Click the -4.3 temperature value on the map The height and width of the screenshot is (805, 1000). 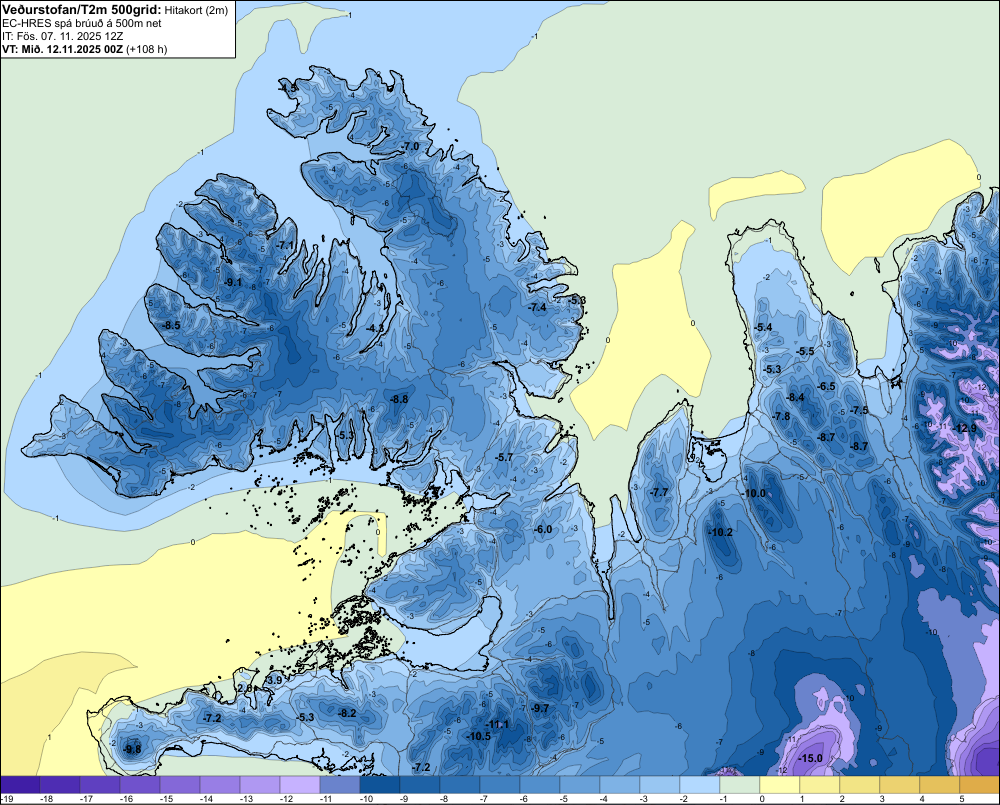point(376,328)
